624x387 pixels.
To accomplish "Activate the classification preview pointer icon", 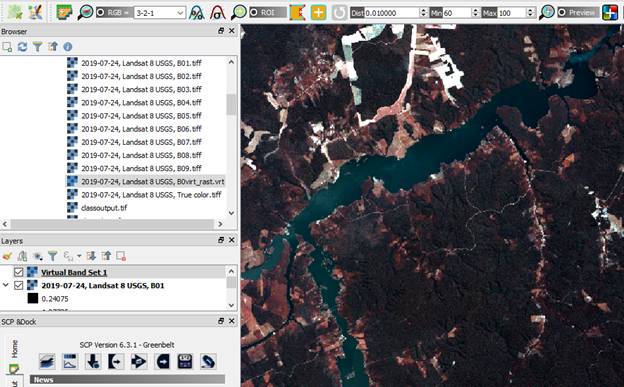I will [x=610, y=12].
